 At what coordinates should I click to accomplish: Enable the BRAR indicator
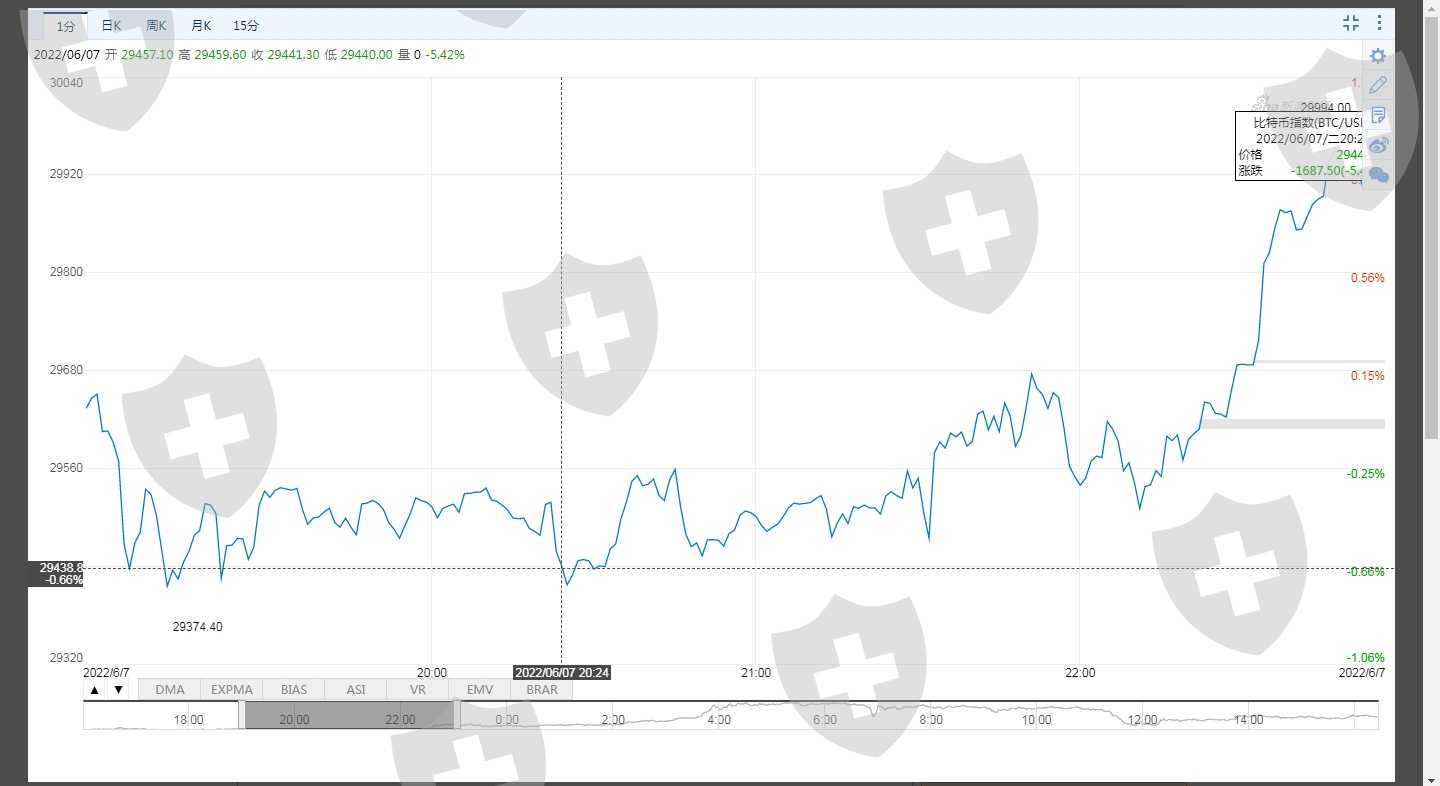tap(542, 690)
